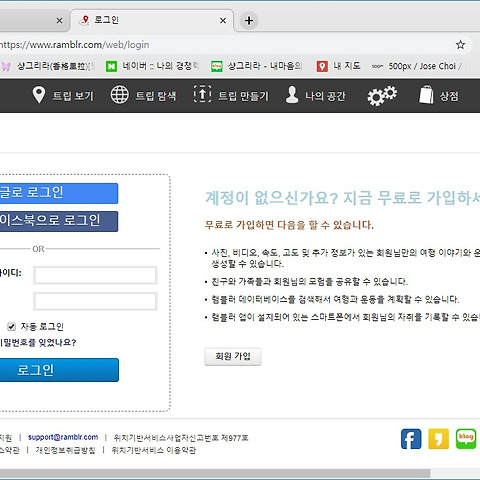Click the 무료로 가입하면 다음을 할 수 있습니다 text
Screen dimensions: 480x480
pos(289,225)
